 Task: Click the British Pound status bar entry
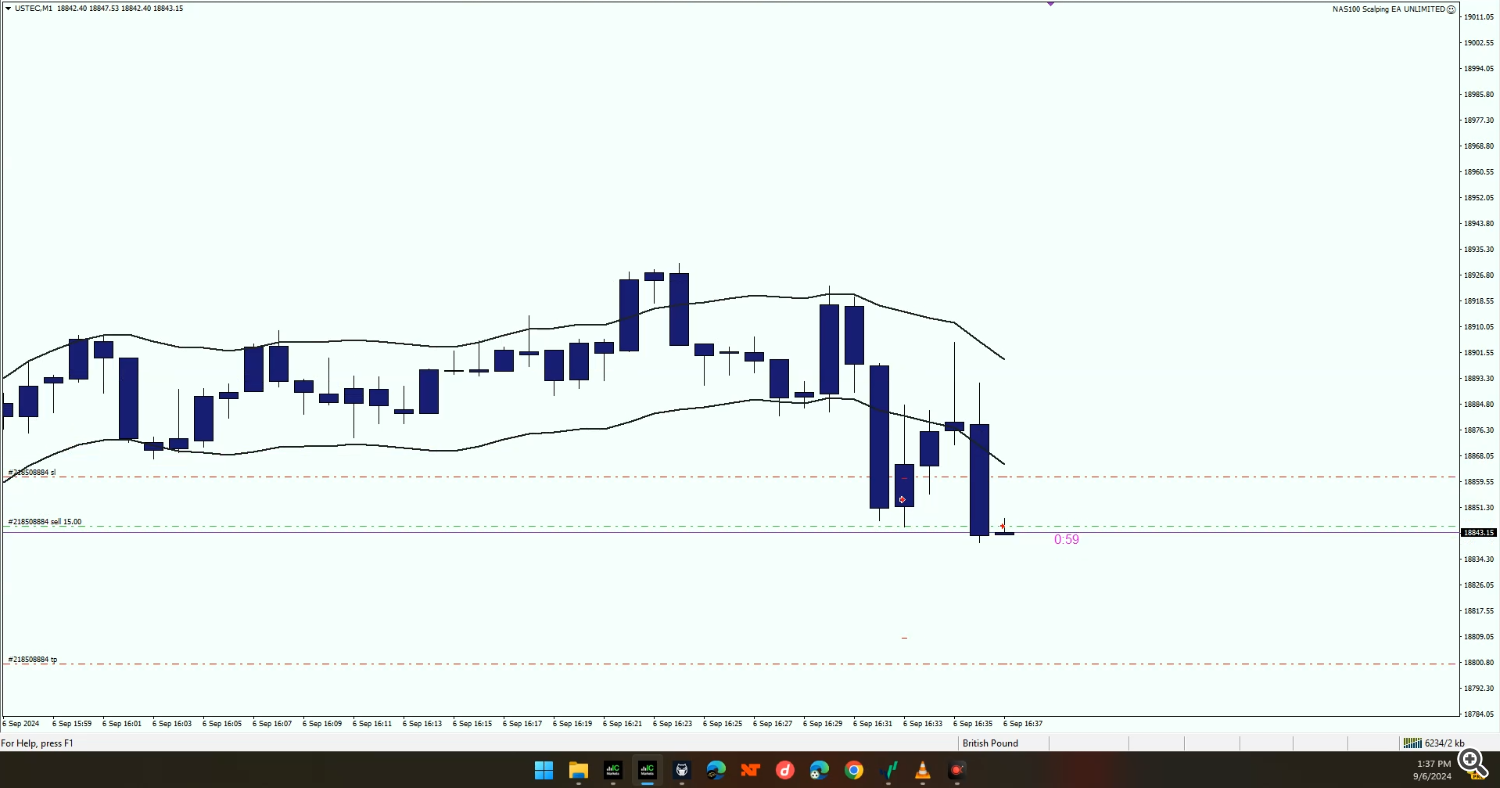pyautogui.click(x=990, y=743)
